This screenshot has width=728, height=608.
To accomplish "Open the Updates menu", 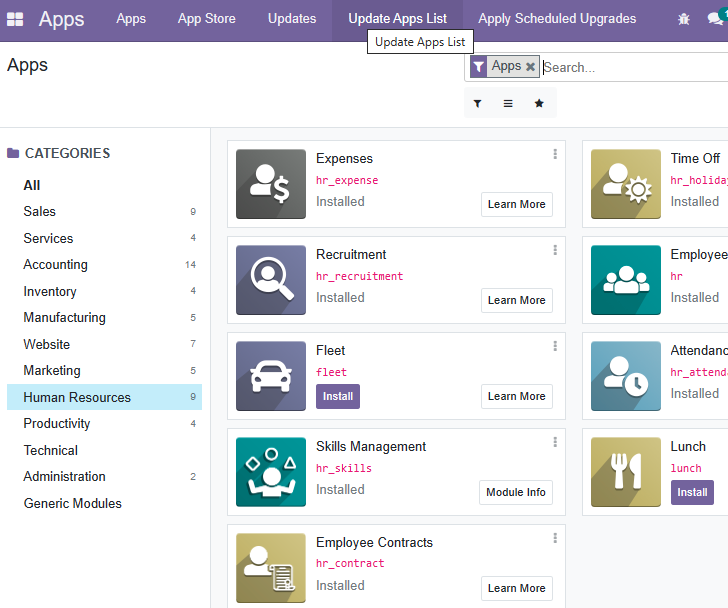I will click(292, 19).
